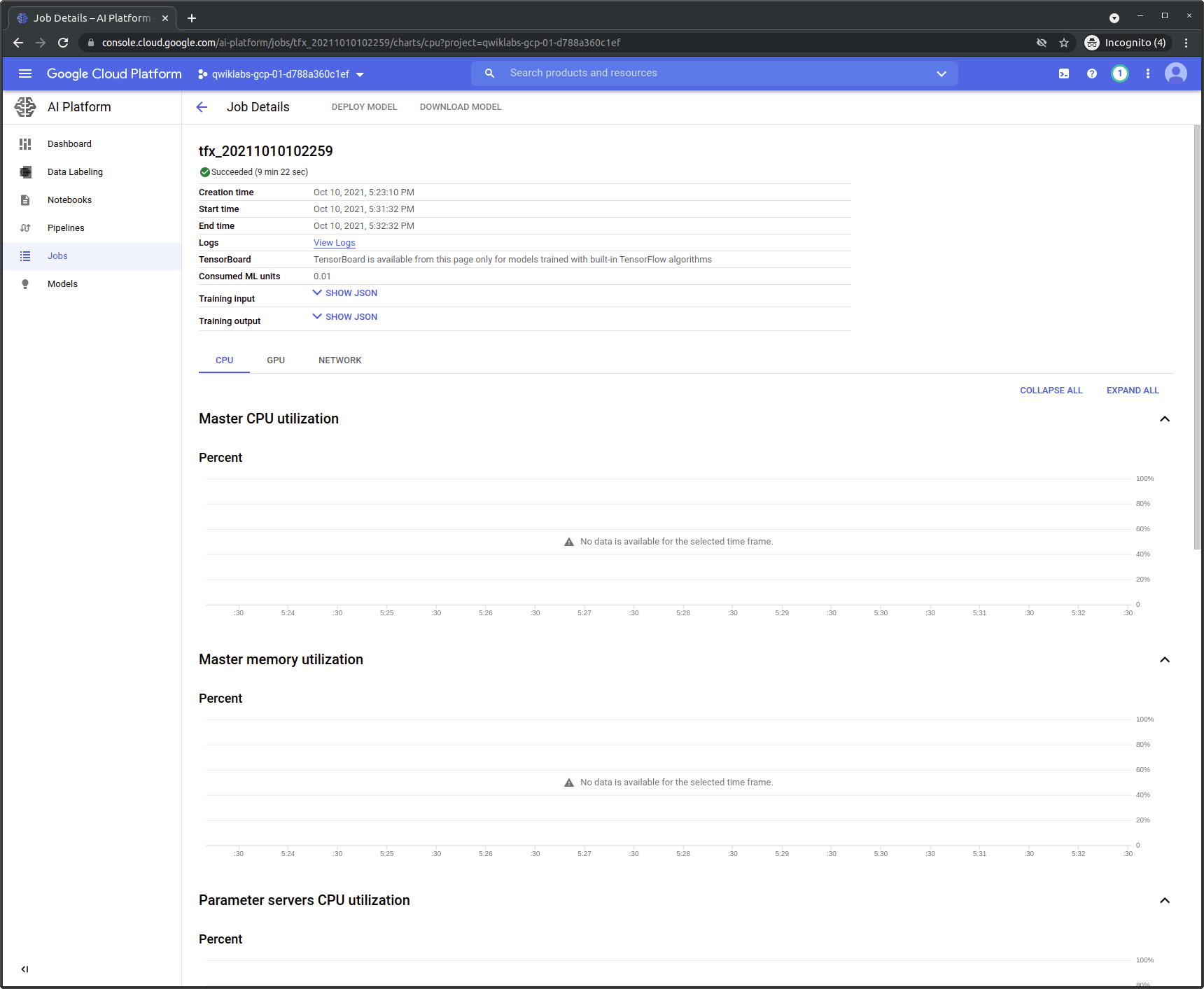Open a new browser tab

(192, 18)
